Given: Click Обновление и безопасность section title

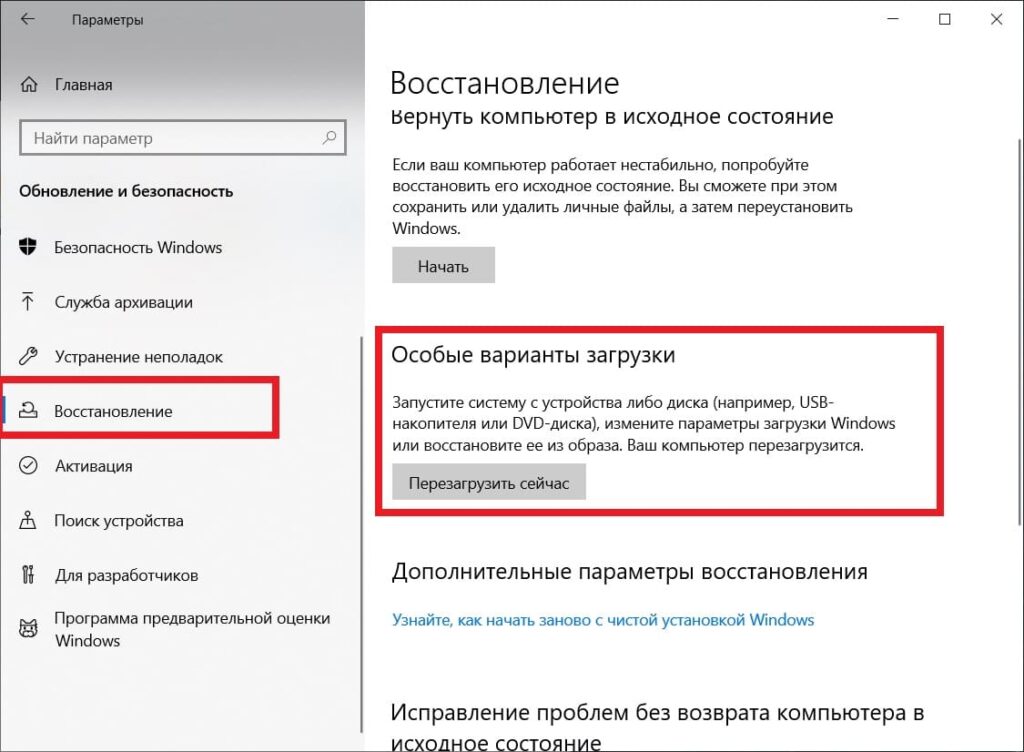Looking at the screenshot, I should click(126, 191).
